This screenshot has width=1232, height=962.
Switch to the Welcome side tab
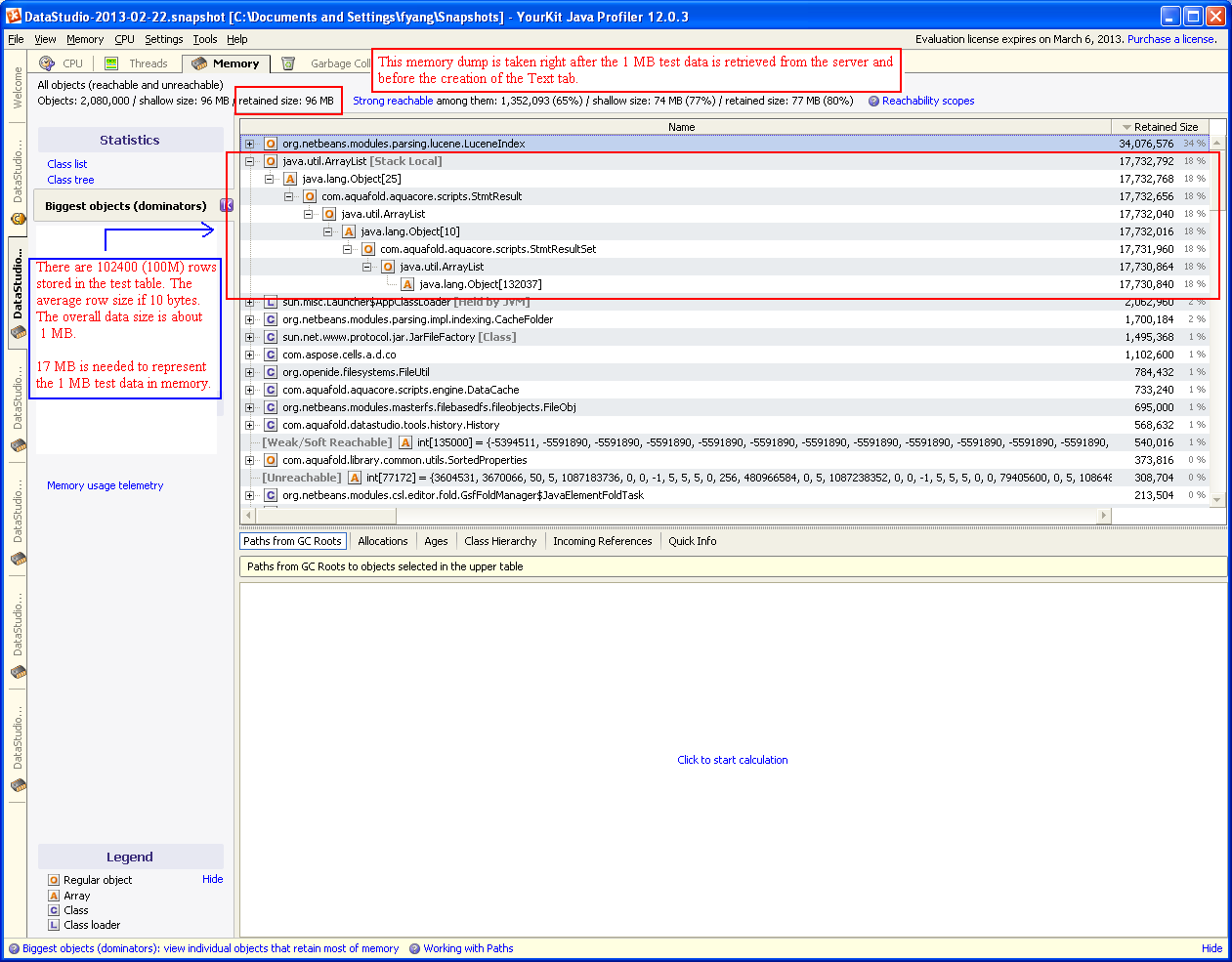tap(17, 87)
